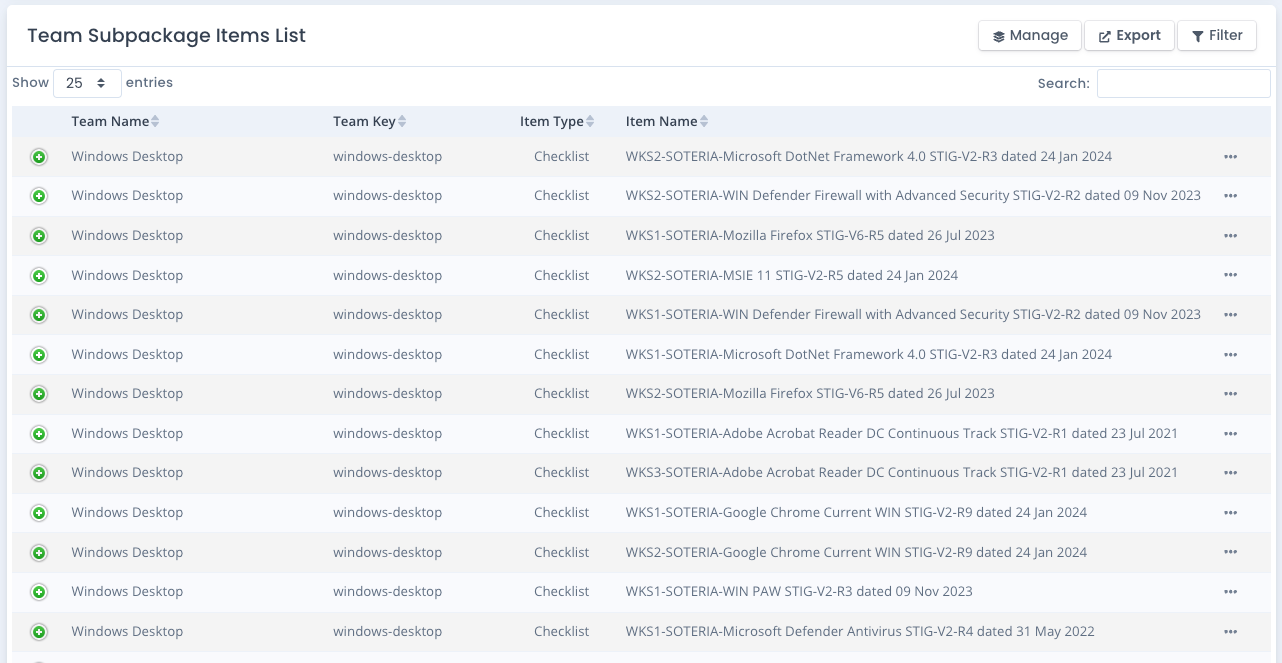Expand WKS3-SOTERIA-Adobe Acrobat Reader row plus icon

[39, 473]
